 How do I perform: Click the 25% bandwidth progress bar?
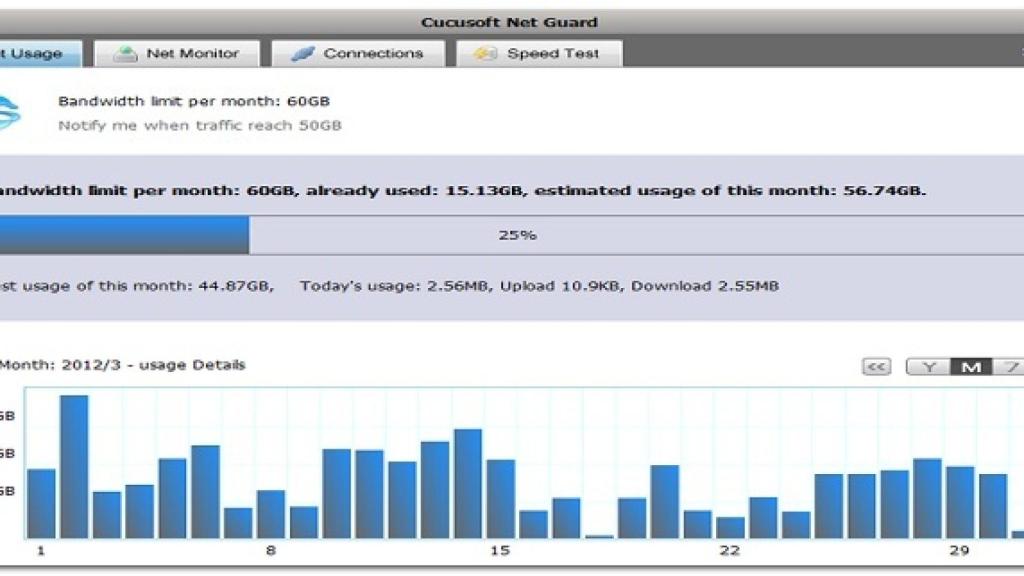click(x=512, y=234)
